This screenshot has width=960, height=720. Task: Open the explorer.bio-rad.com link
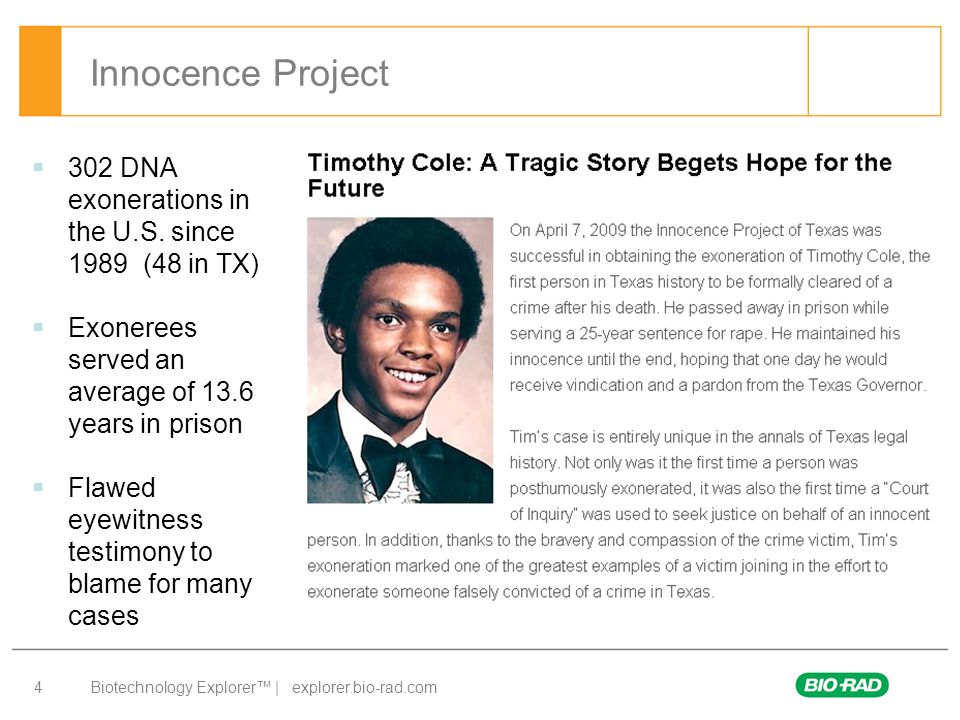pos(364,688)
